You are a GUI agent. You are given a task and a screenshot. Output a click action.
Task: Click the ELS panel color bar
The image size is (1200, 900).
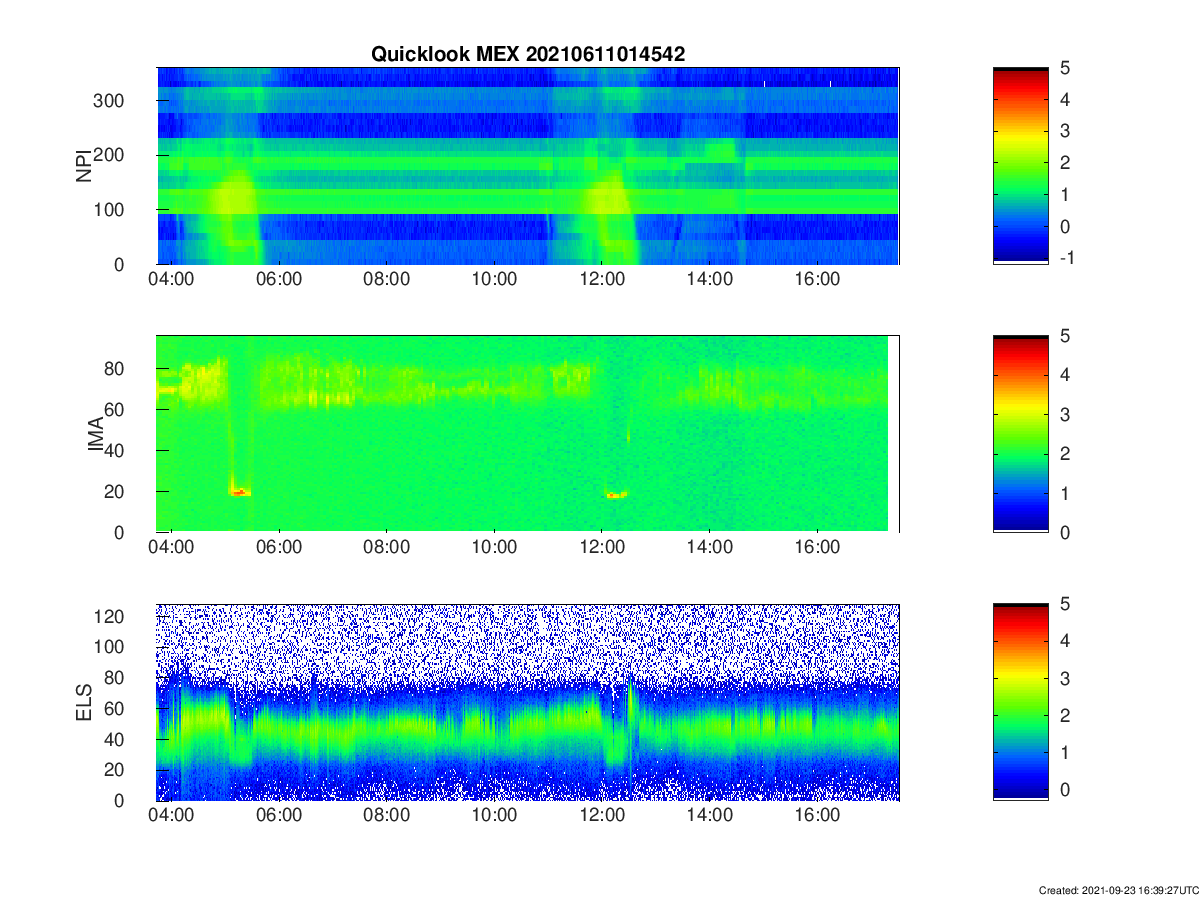1021,702
